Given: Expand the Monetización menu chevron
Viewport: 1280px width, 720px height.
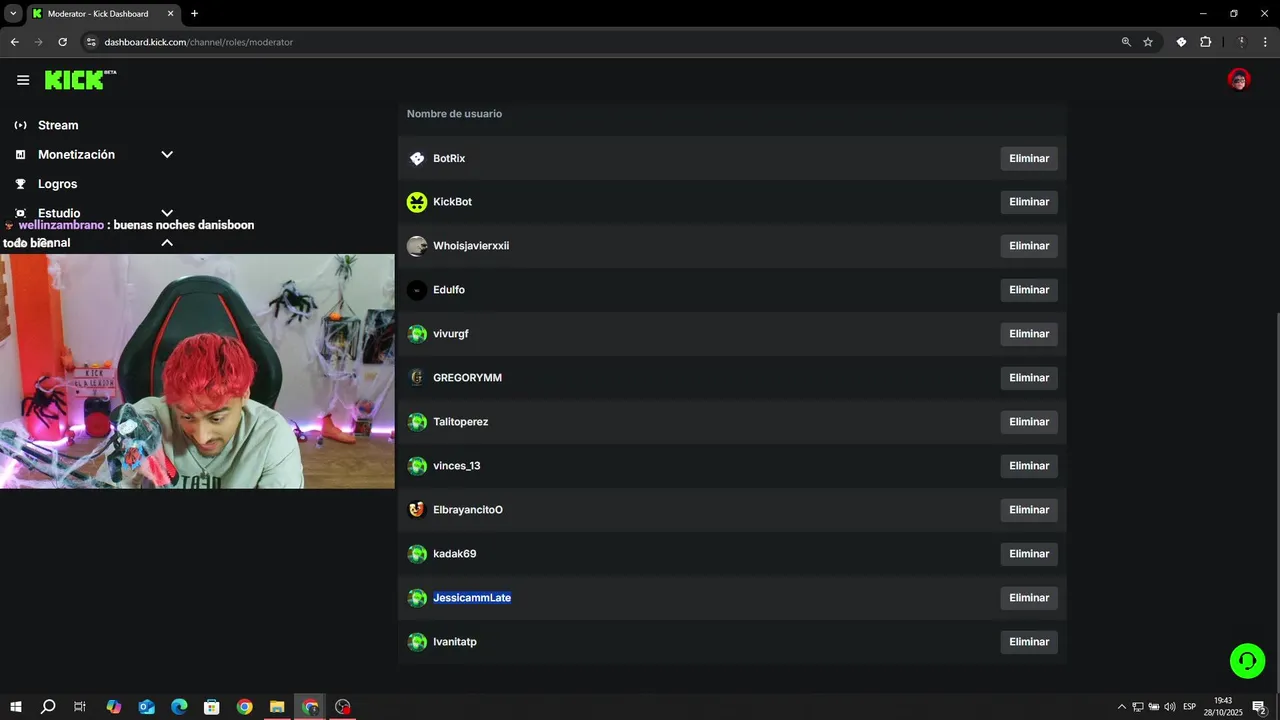Looking at the screenshot, I should 167,155.
